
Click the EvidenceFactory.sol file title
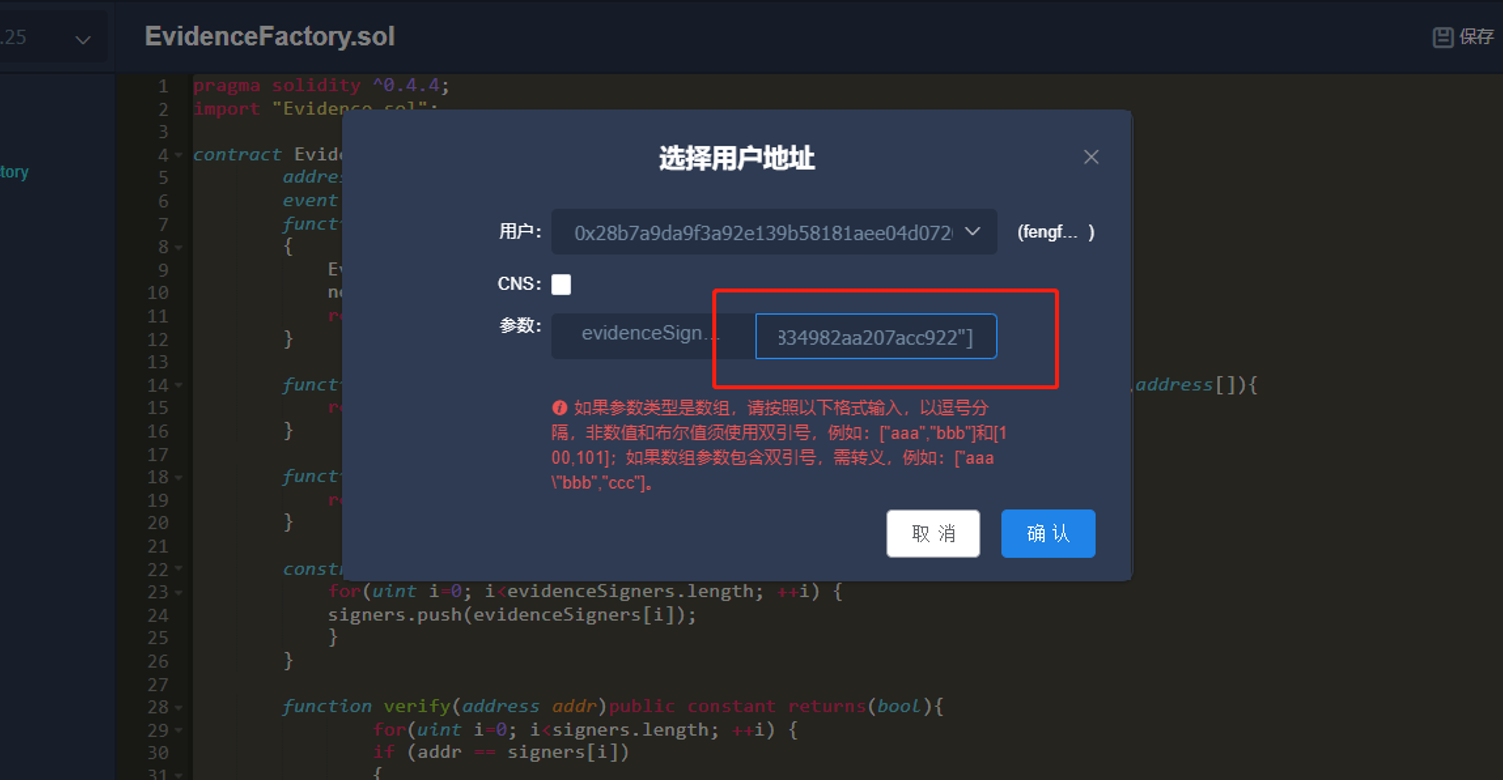[270, 37]
